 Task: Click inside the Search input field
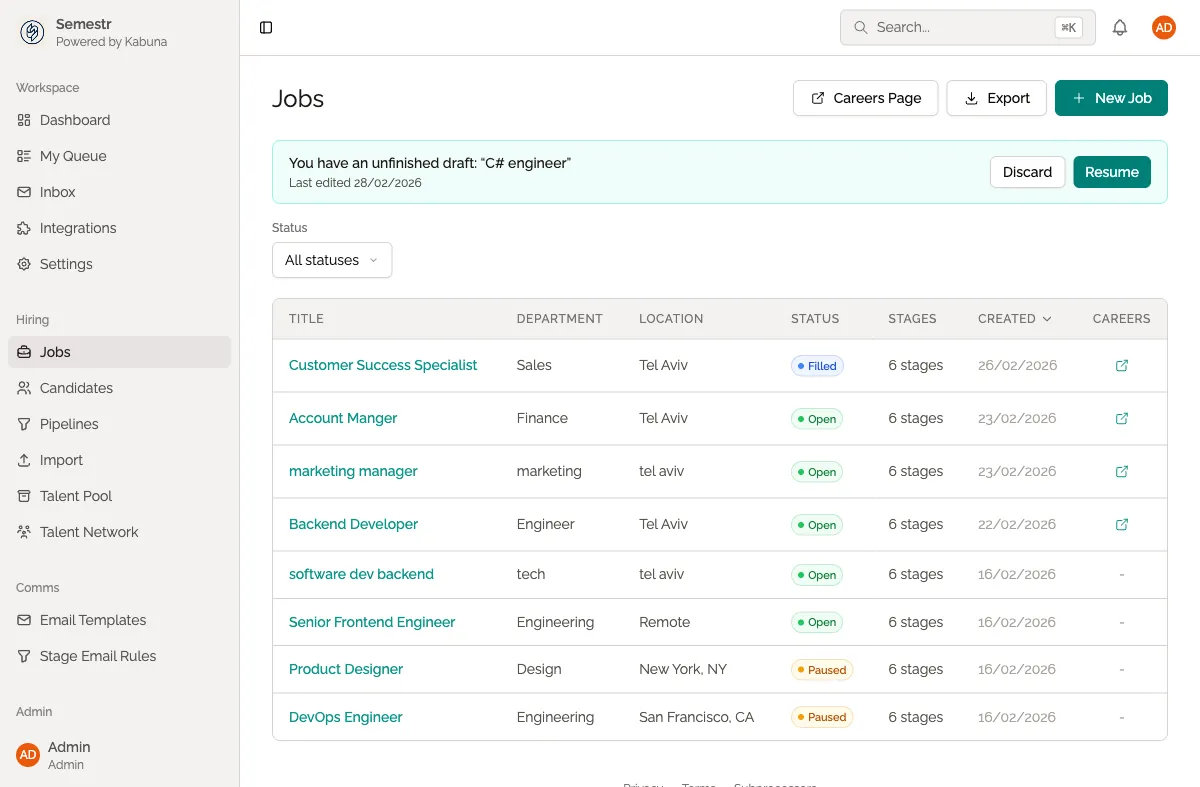click(x=950, y=27)
